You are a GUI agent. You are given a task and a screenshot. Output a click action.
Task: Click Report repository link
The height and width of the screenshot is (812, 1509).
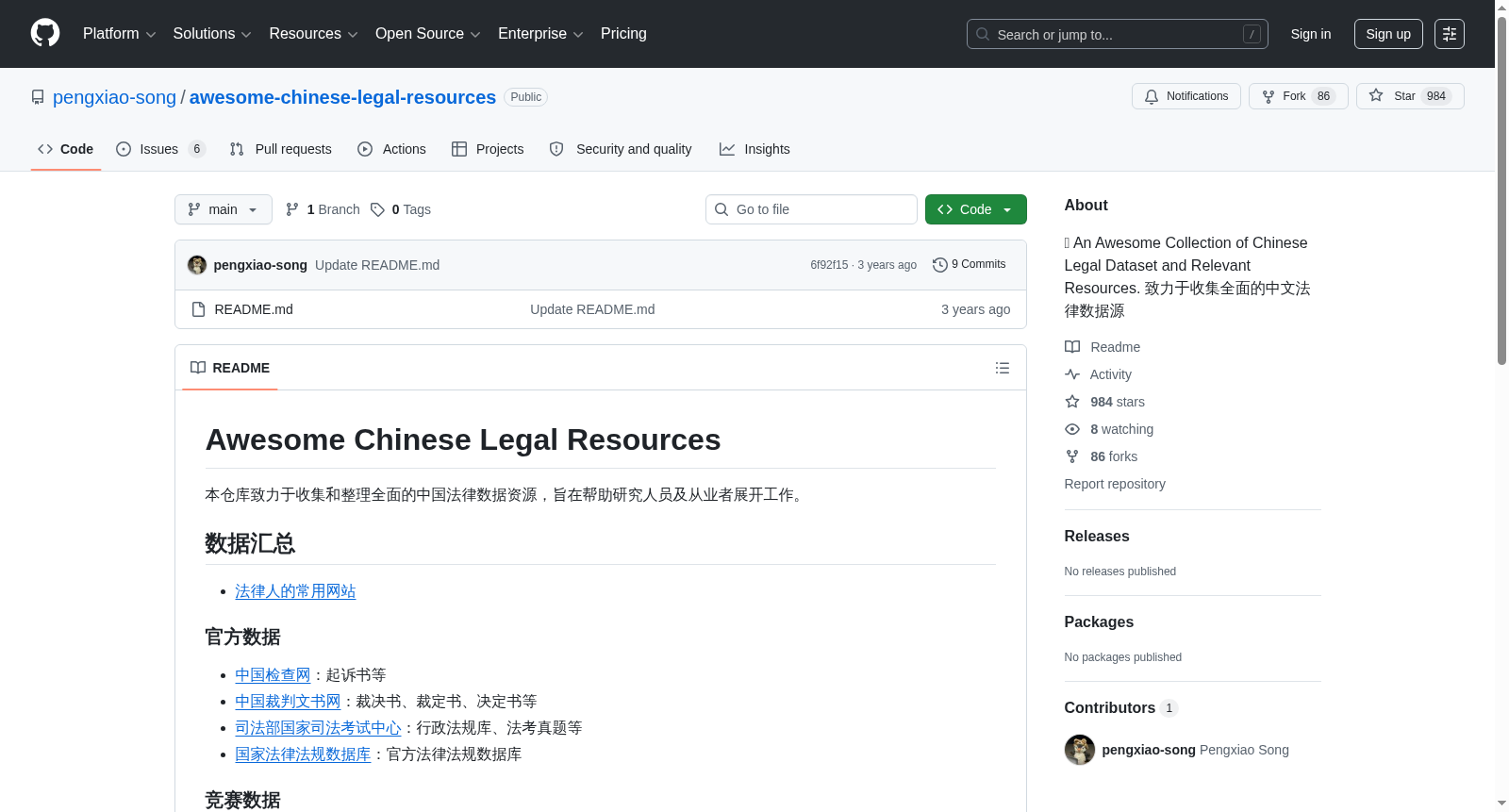pyautogui.click(x=1115, y=484)
